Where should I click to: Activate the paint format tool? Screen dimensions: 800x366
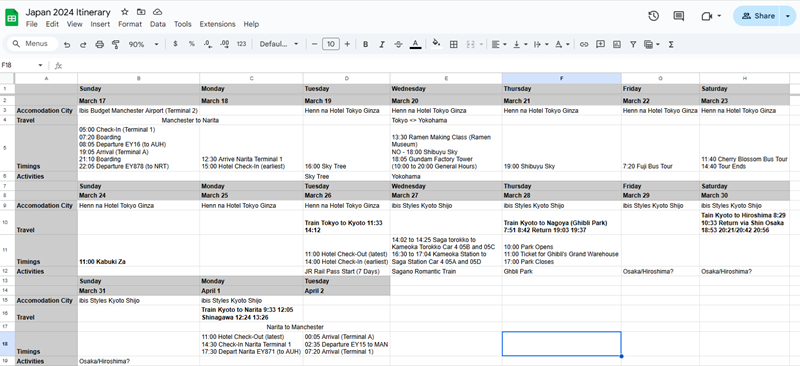pyautogui.click(x=115, y=44)
